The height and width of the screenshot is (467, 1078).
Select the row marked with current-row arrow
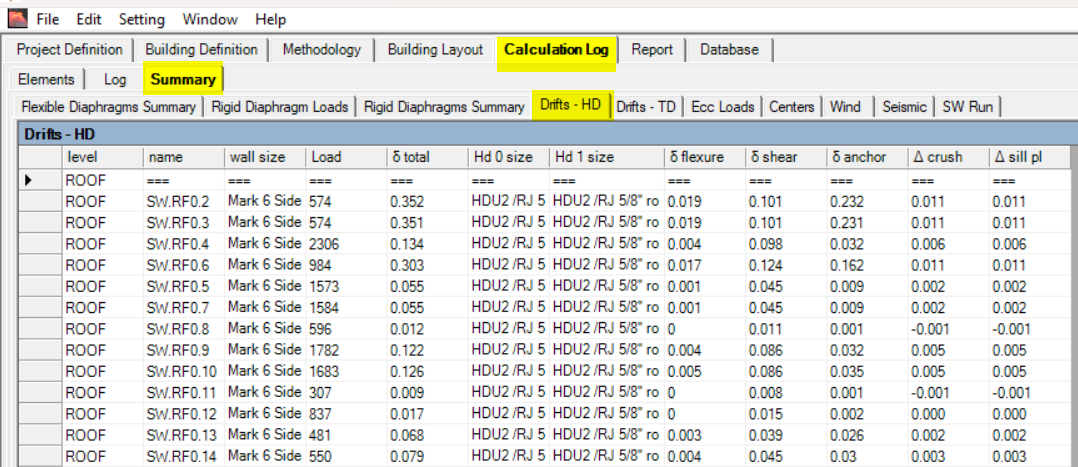tap(40, 180)
